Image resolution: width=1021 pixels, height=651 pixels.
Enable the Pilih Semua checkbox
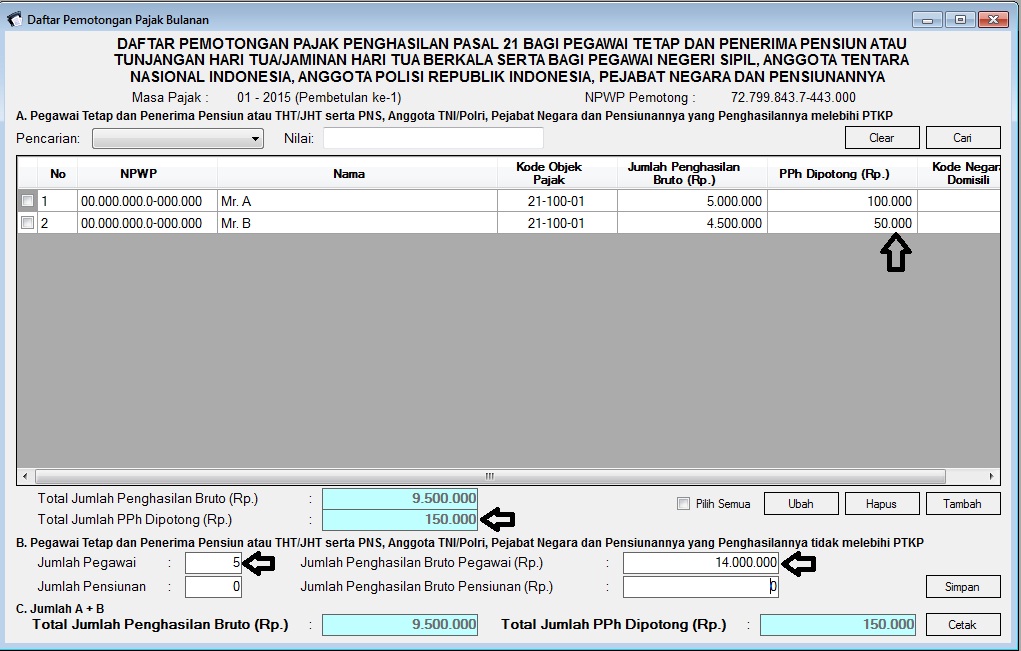tap(686, 503)
